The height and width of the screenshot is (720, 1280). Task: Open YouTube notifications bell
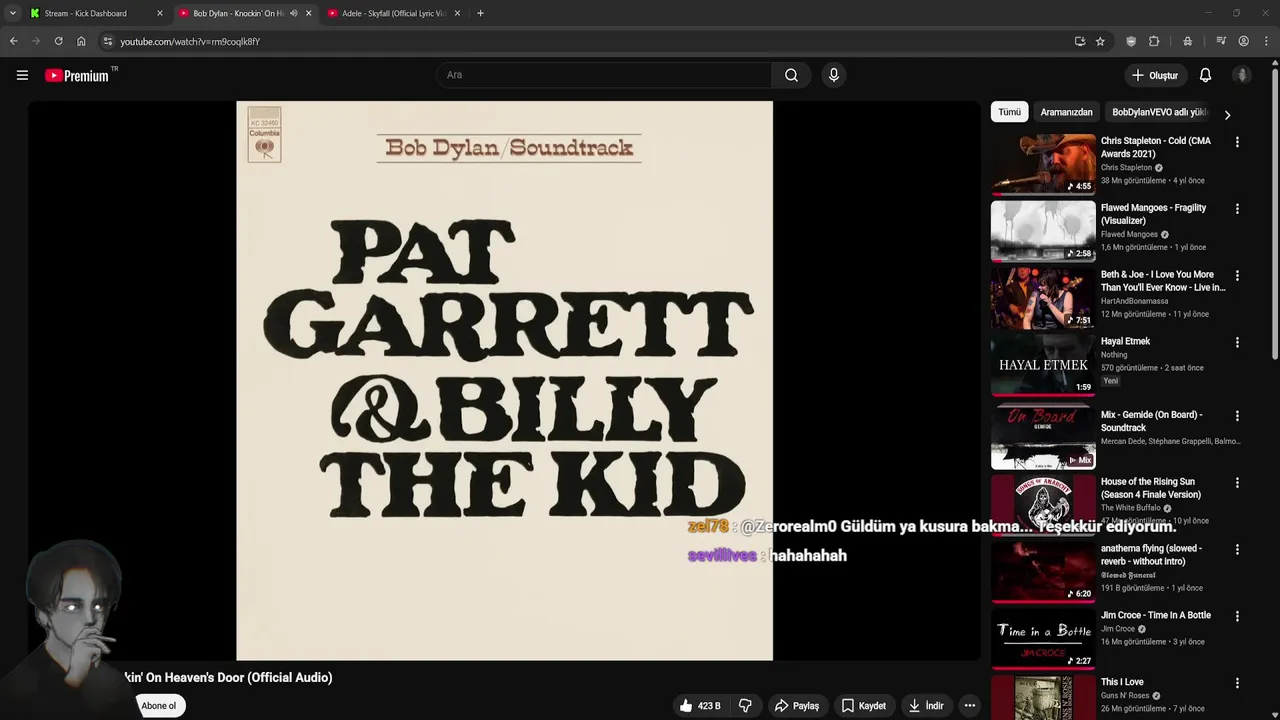(x=1205, y=75)
